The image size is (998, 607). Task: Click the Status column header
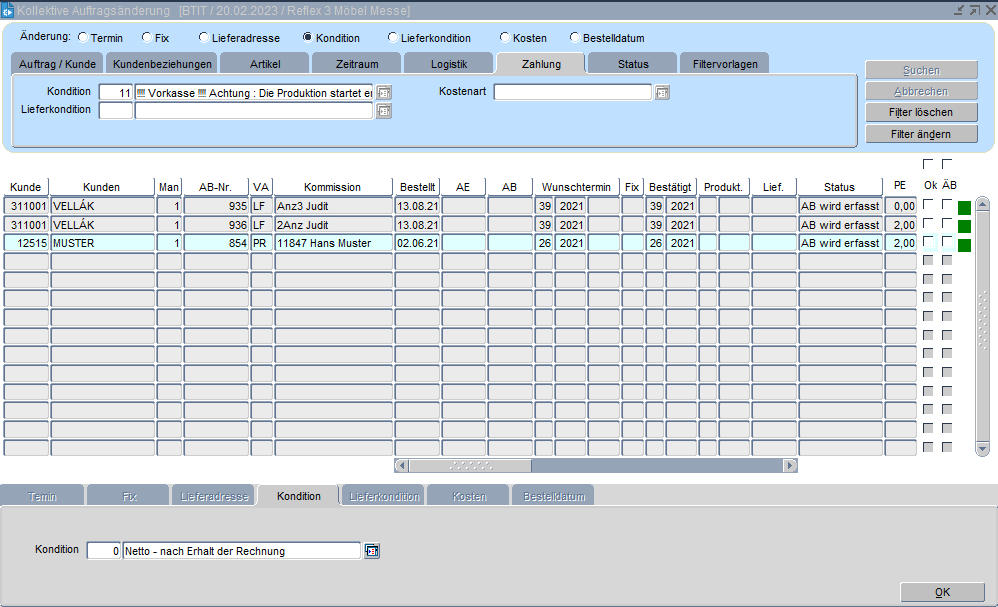[x=839, y=187]
